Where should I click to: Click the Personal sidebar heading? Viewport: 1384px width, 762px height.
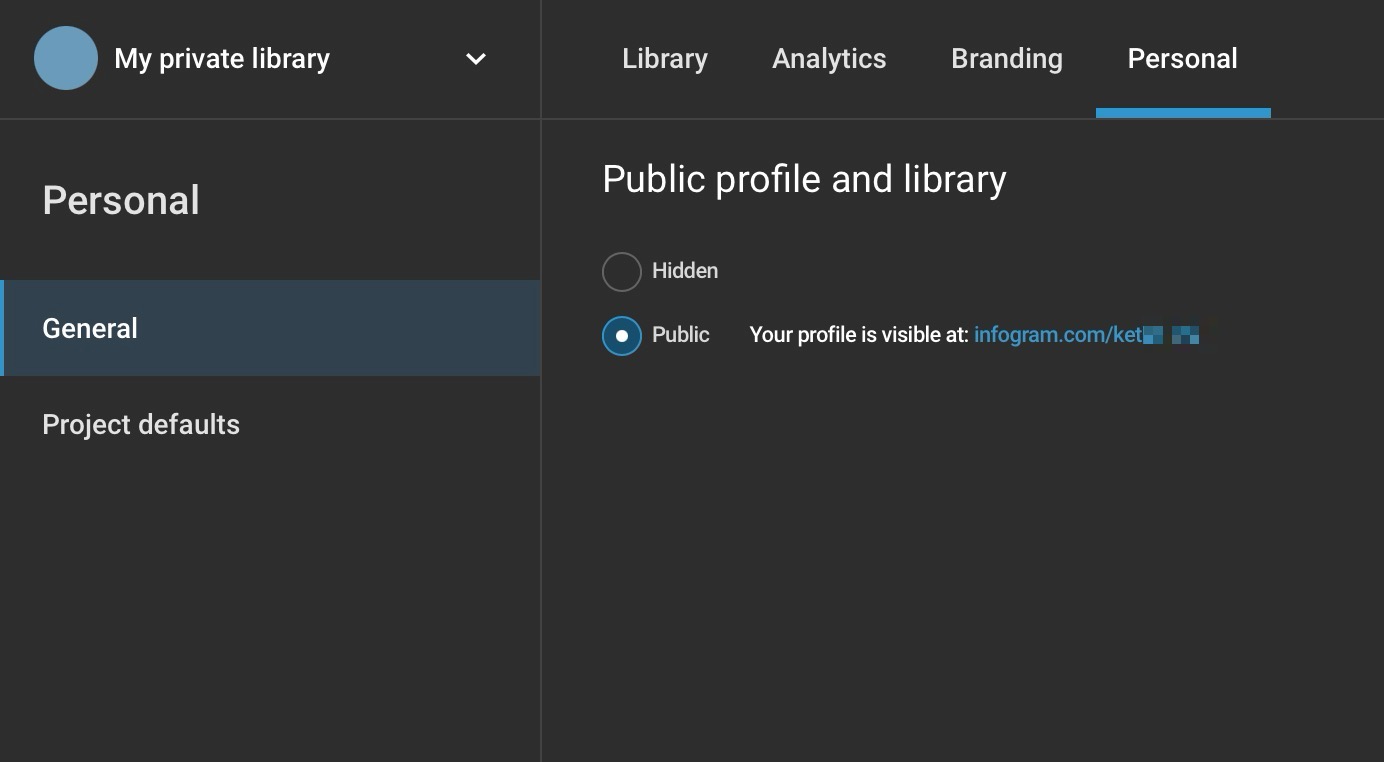click(x=120, y=200)
